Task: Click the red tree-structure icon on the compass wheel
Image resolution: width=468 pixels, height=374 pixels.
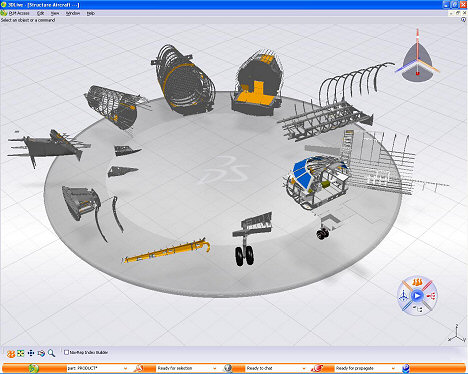Action: pyautogui.click(x=430, y=296)
